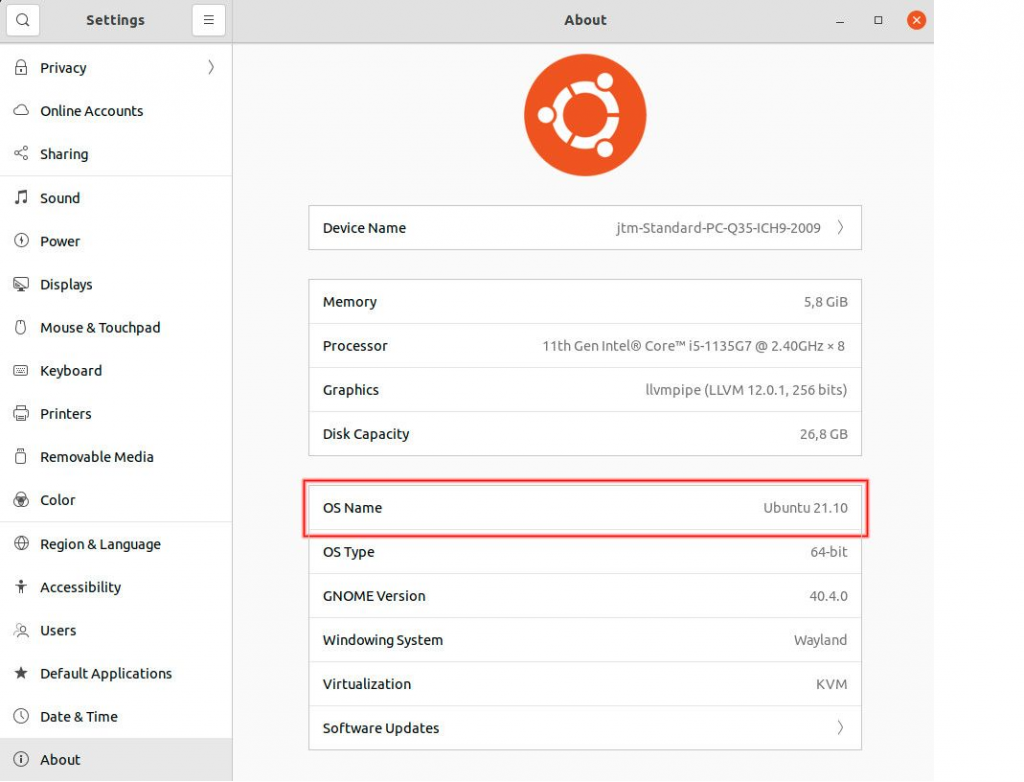This screenshot has width=1024, height=782.
Task: Go to Sharing settings
Action: 116,154
